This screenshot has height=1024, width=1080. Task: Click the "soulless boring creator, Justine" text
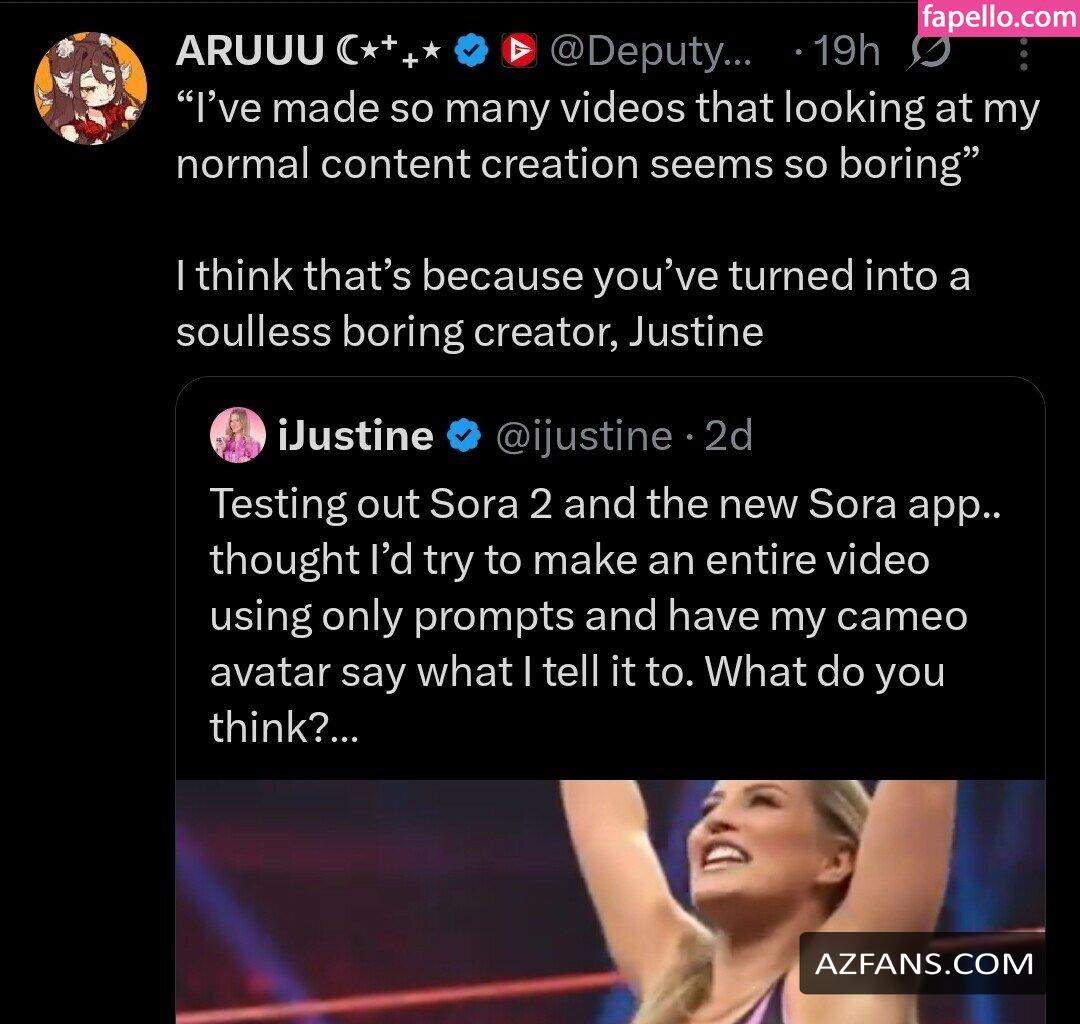click(469, 331)
